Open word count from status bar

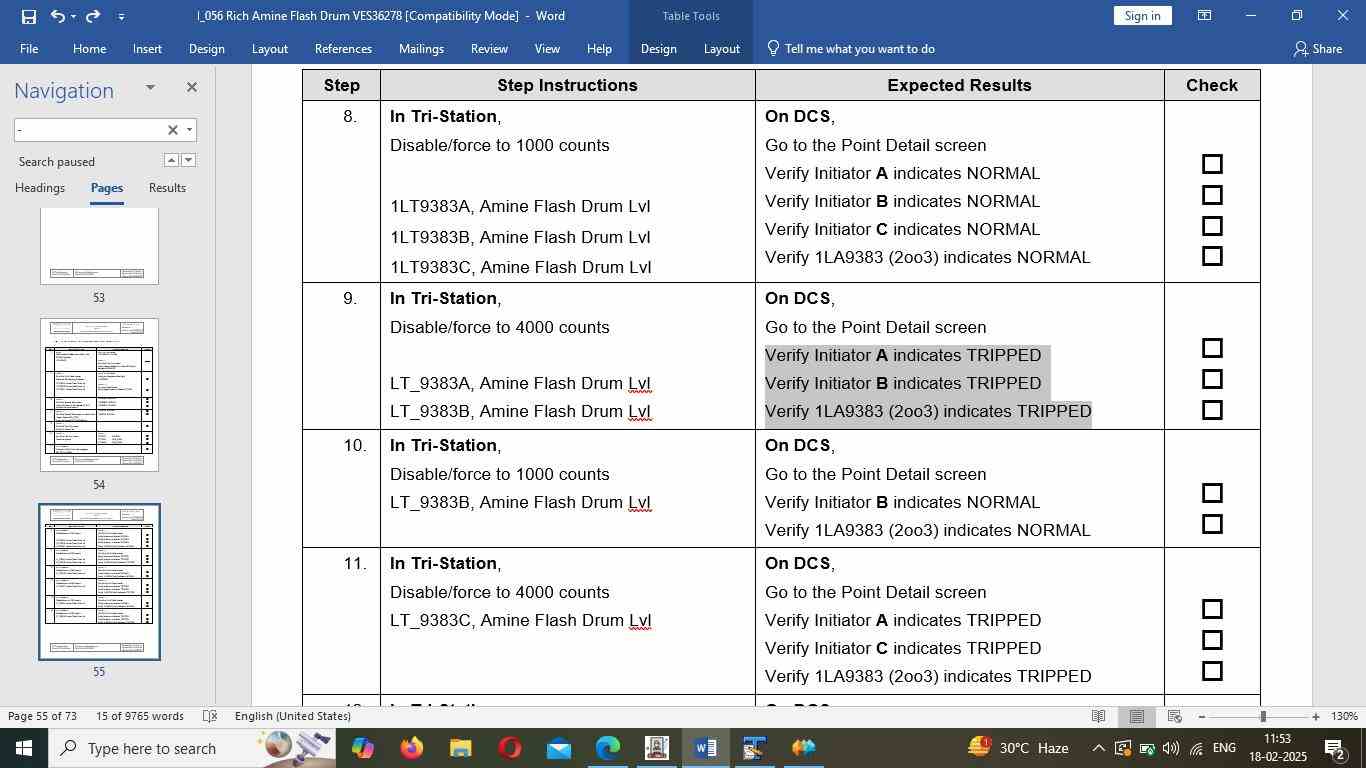pyautogui.click(x=140, y=716)
